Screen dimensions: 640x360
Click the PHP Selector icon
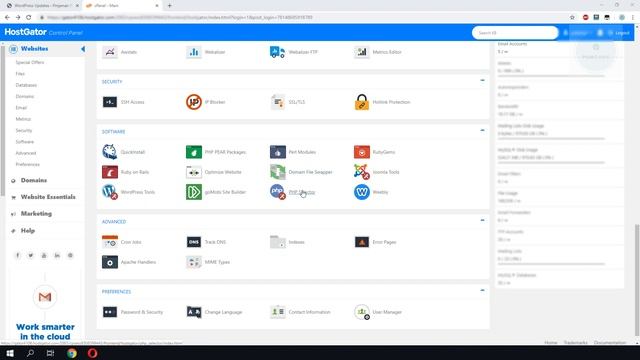point(278,192)
